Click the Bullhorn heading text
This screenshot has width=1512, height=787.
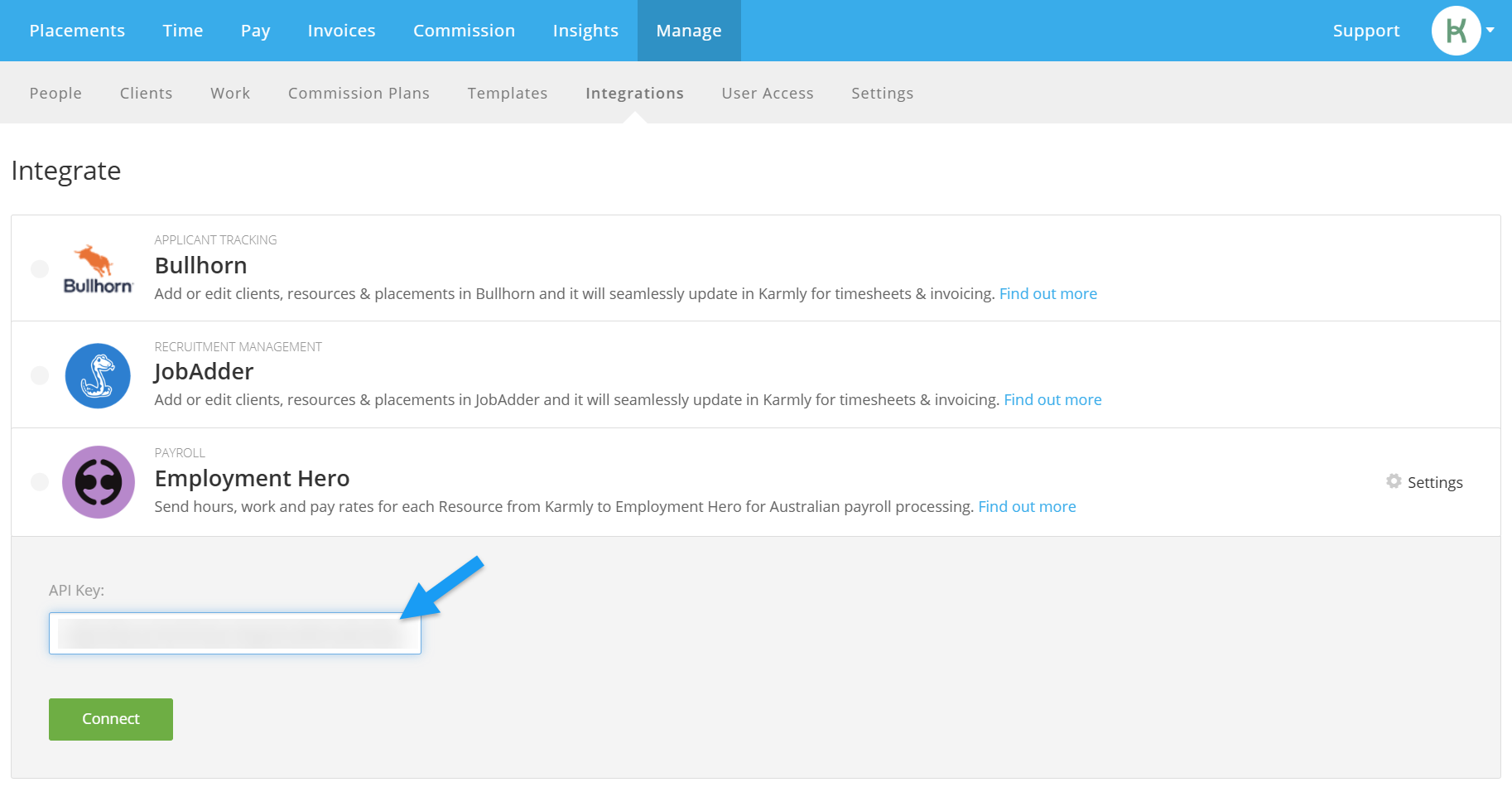200,265
